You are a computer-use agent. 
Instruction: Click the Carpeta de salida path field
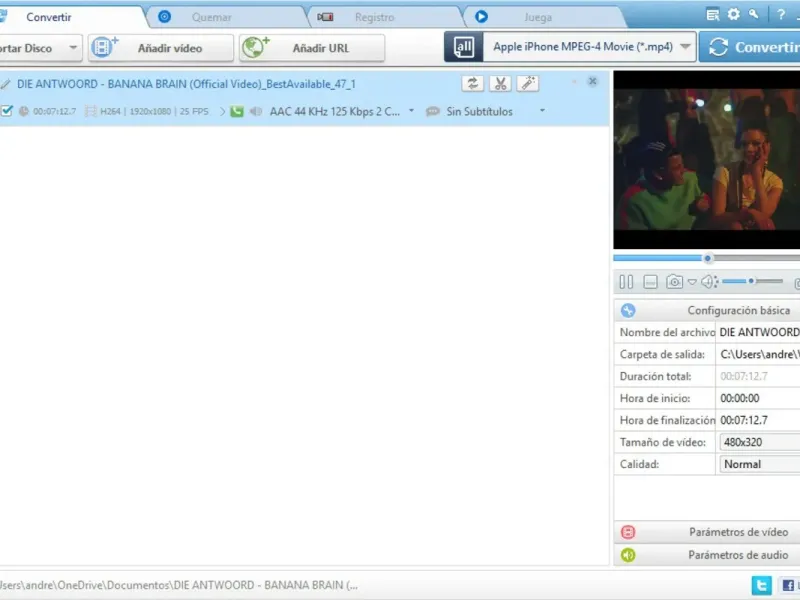pyautogui.click(x=758, y=354)
